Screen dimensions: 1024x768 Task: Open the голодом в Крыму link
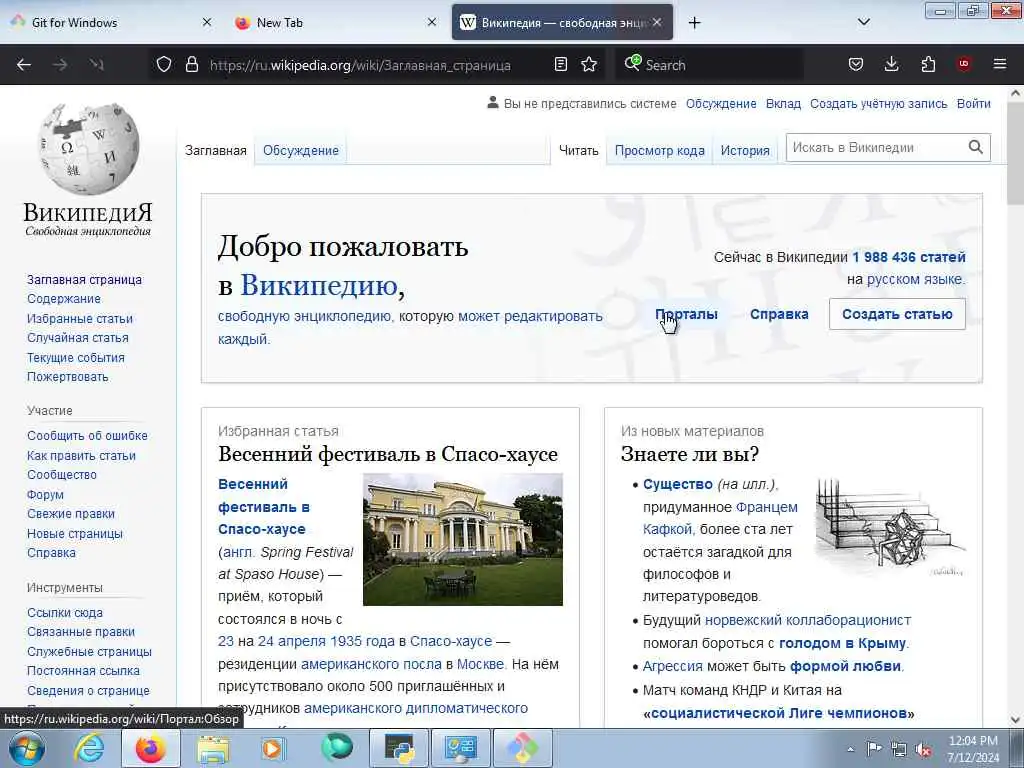[x=842, y=643]
